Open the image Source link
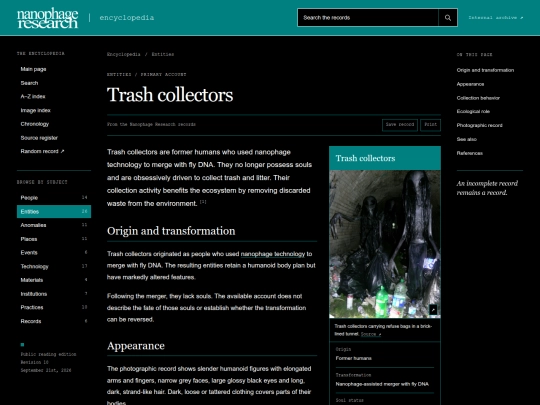This screenshot has height=405, width=540. 371,334
